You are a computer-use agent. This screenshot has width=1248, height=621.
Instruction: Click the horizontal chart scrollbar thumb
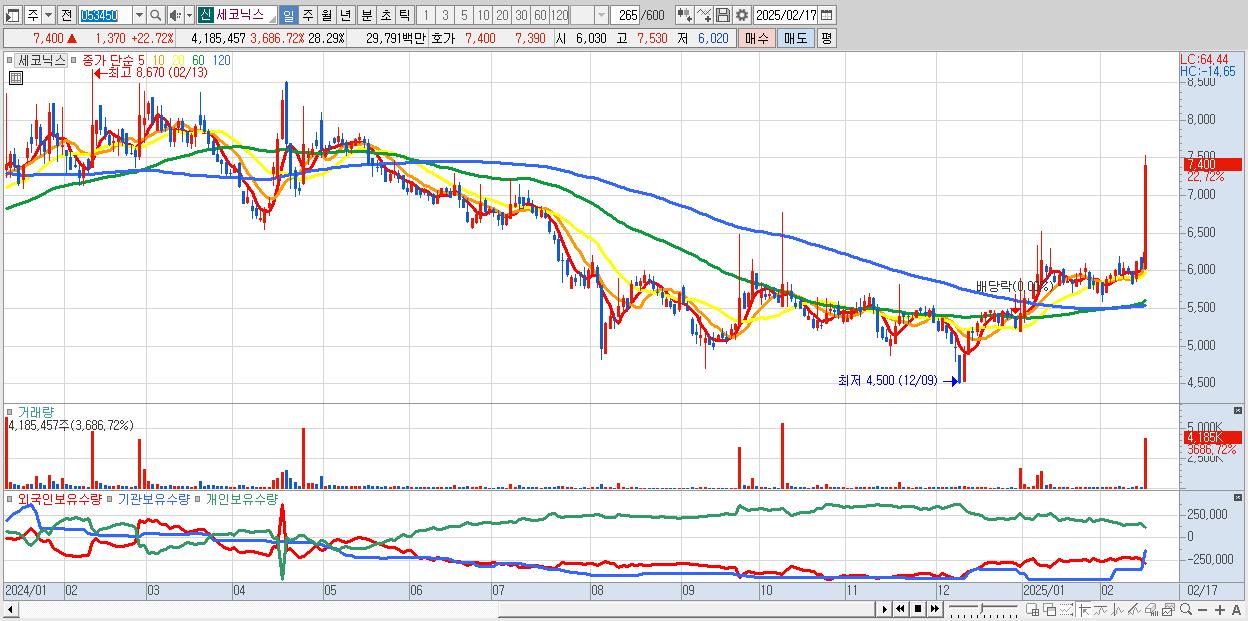click(x=688, y=609)
